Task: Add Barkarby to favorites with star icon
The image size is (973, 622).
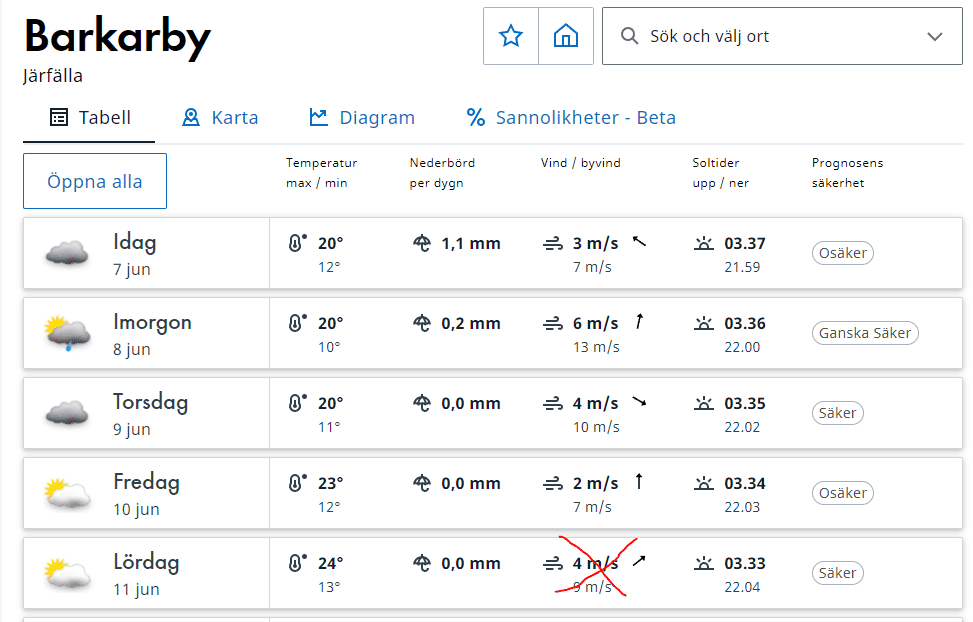Action: [x=511, y=36]
